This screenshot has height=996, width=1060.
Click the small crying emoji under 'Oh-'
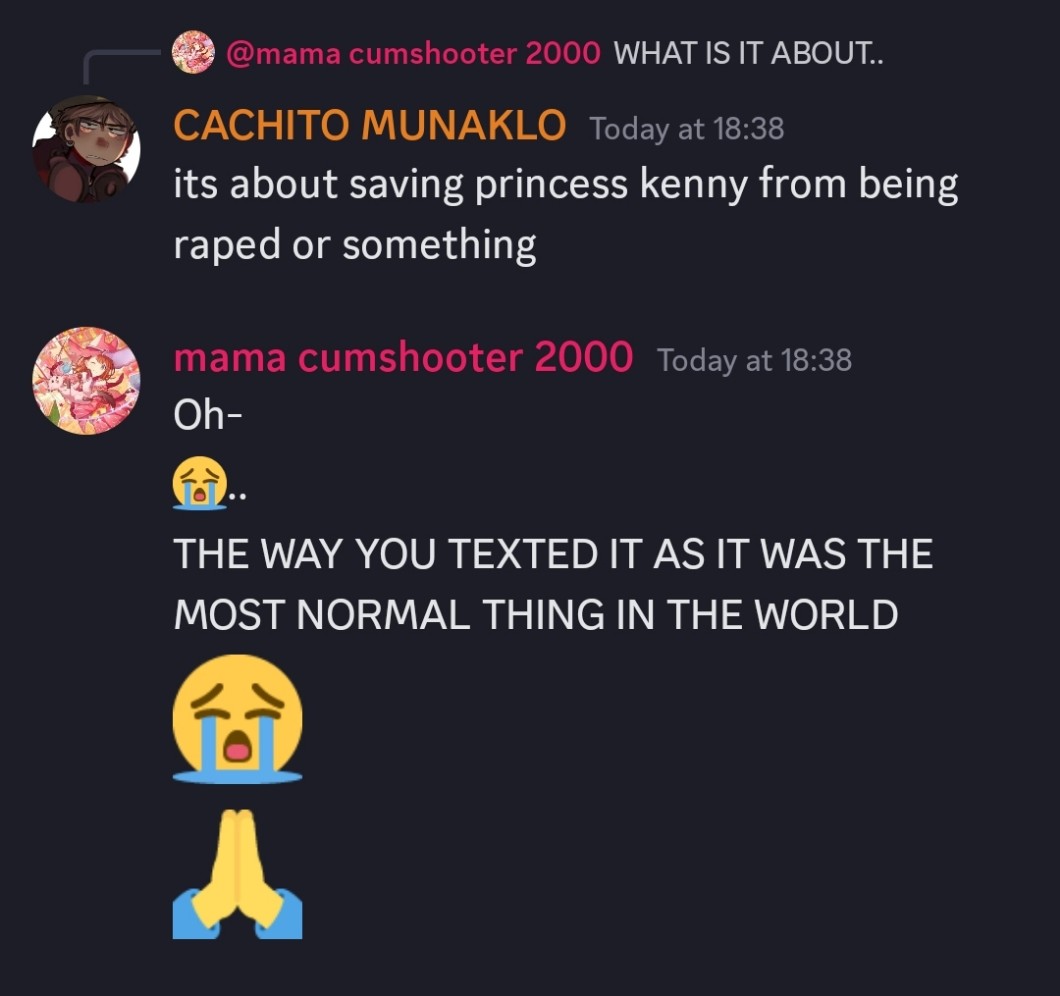199,485
